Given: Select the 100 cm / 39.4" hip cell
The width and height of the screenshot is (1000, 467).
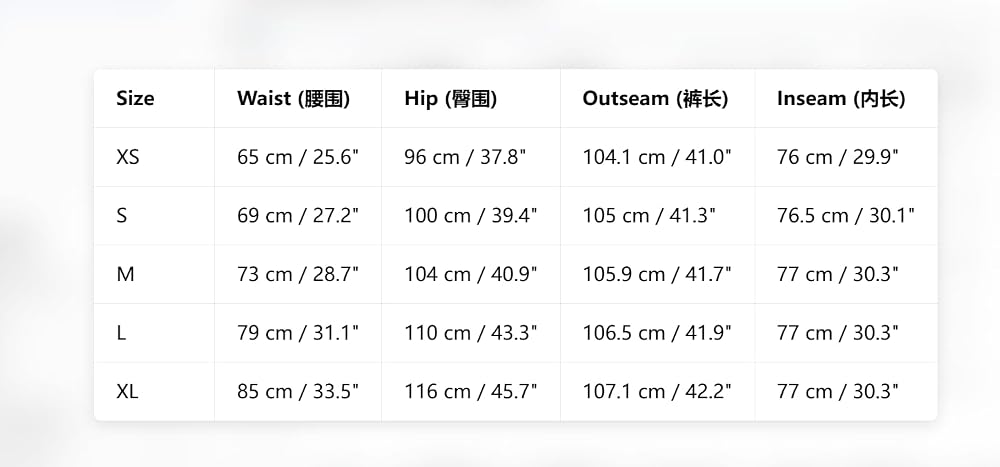Looking at the screenshot, I should coord(471,216).
